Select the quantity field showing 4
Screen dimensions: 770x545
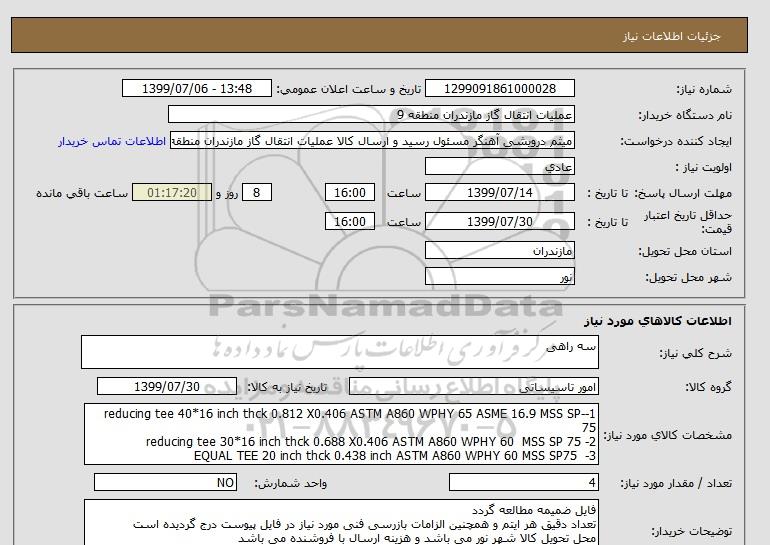tap(524, 483)
